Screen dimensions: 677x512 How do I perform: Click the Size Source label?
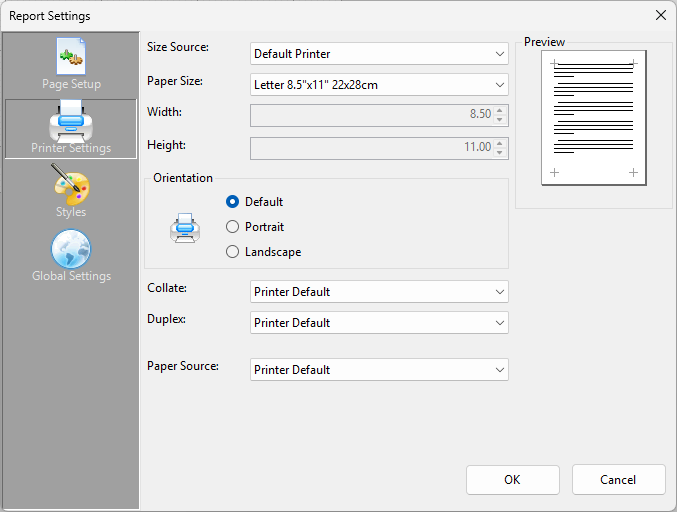point(178,47)
